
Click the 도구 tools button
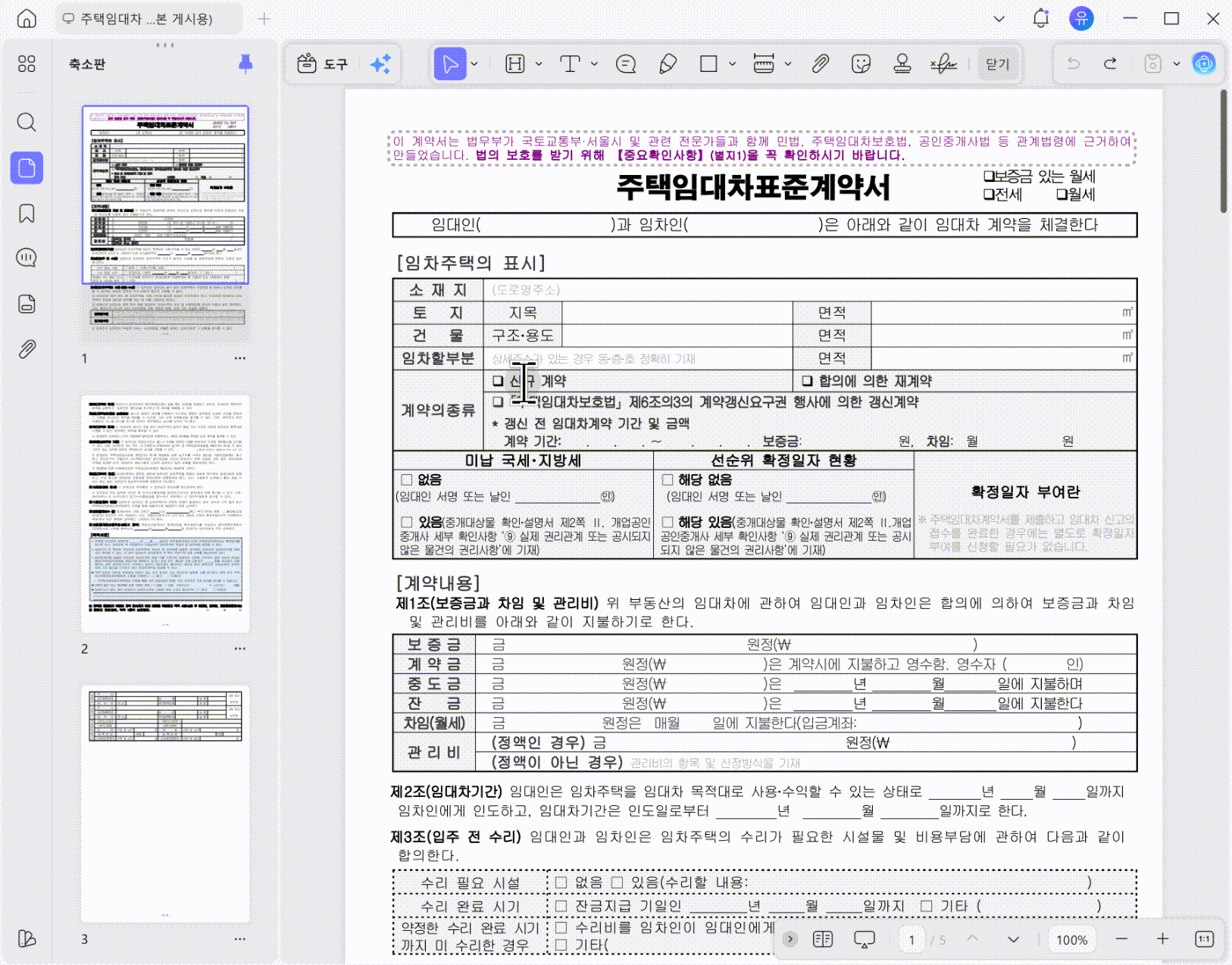click(x=323, y=64)
